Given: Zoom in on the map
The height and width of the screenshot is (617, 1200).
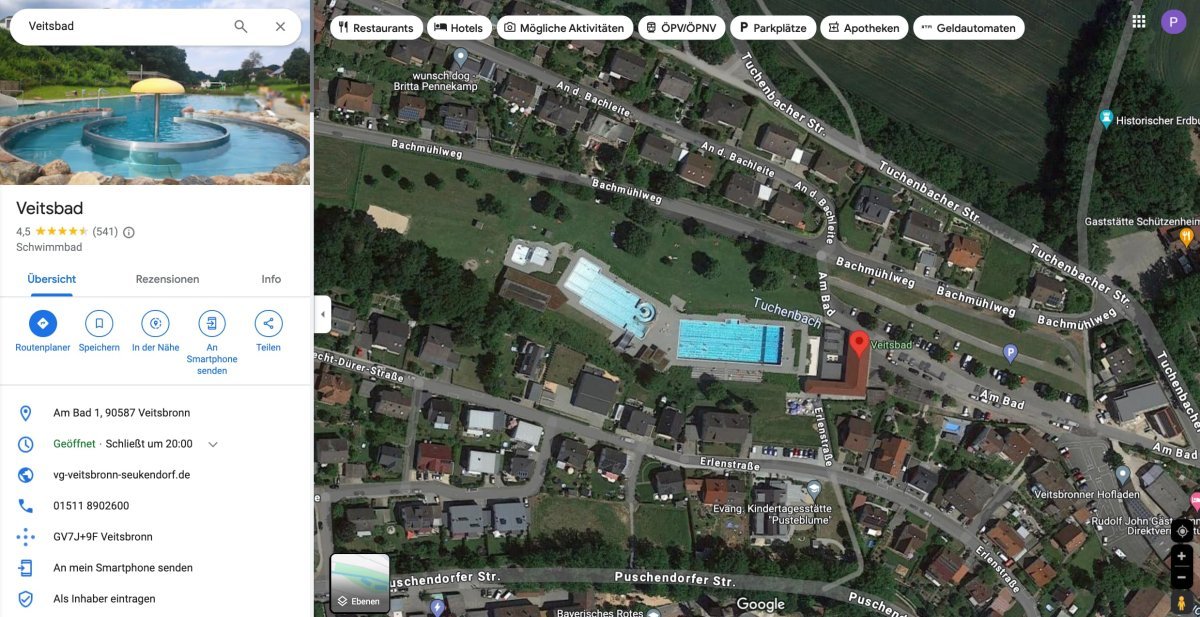Looking at the screenshot, I should [1182, 556].
